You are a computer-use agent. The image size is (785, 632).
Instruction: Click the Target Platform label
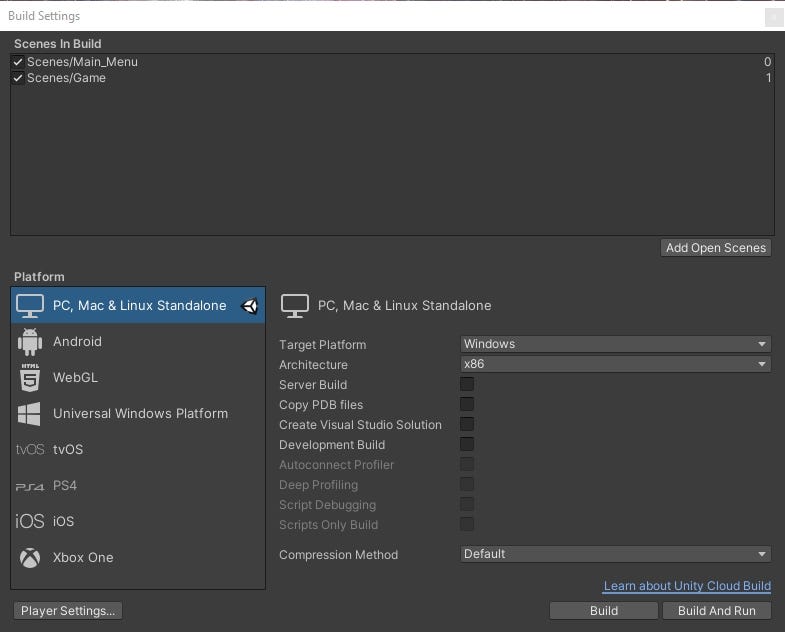point(323,345)
